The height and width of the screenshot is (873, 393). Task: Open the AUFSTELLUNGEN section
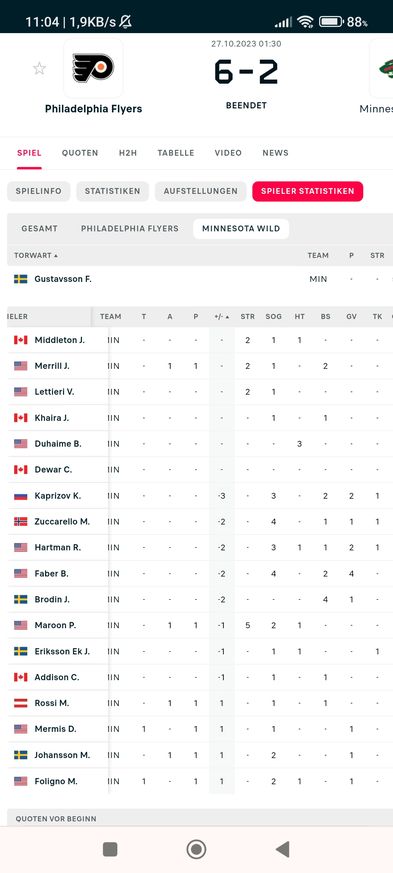(x=200, y=191)
